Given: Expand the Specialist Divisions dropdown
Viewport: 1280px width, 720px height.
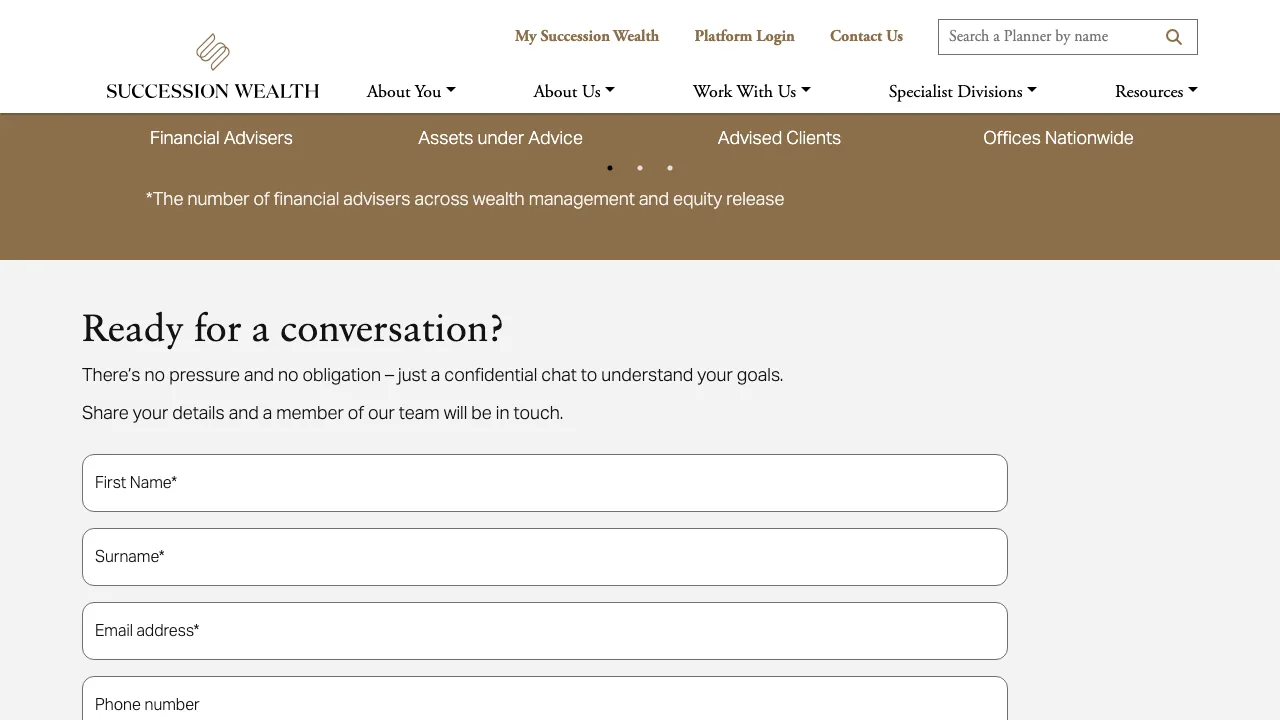Looking at the screenshot, I should coord(962,91).
